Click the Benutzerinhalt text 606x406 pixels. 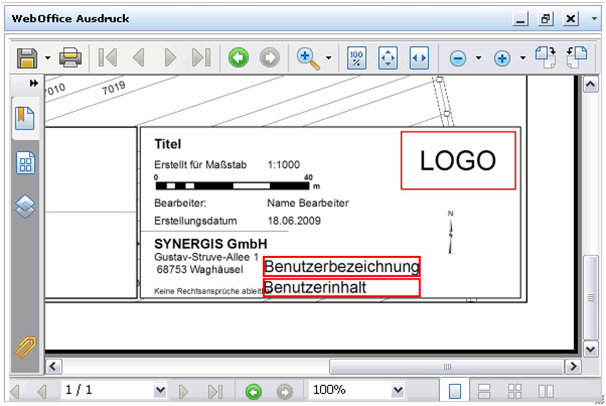coord(315,287)
